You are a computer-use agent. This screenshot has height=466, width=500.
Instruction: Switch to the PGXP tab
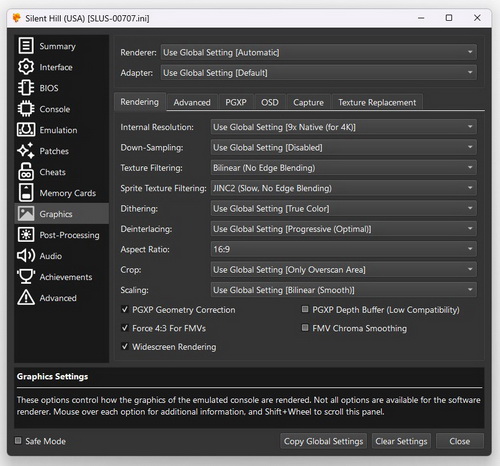pyautogui.click(x=236, y=102)
